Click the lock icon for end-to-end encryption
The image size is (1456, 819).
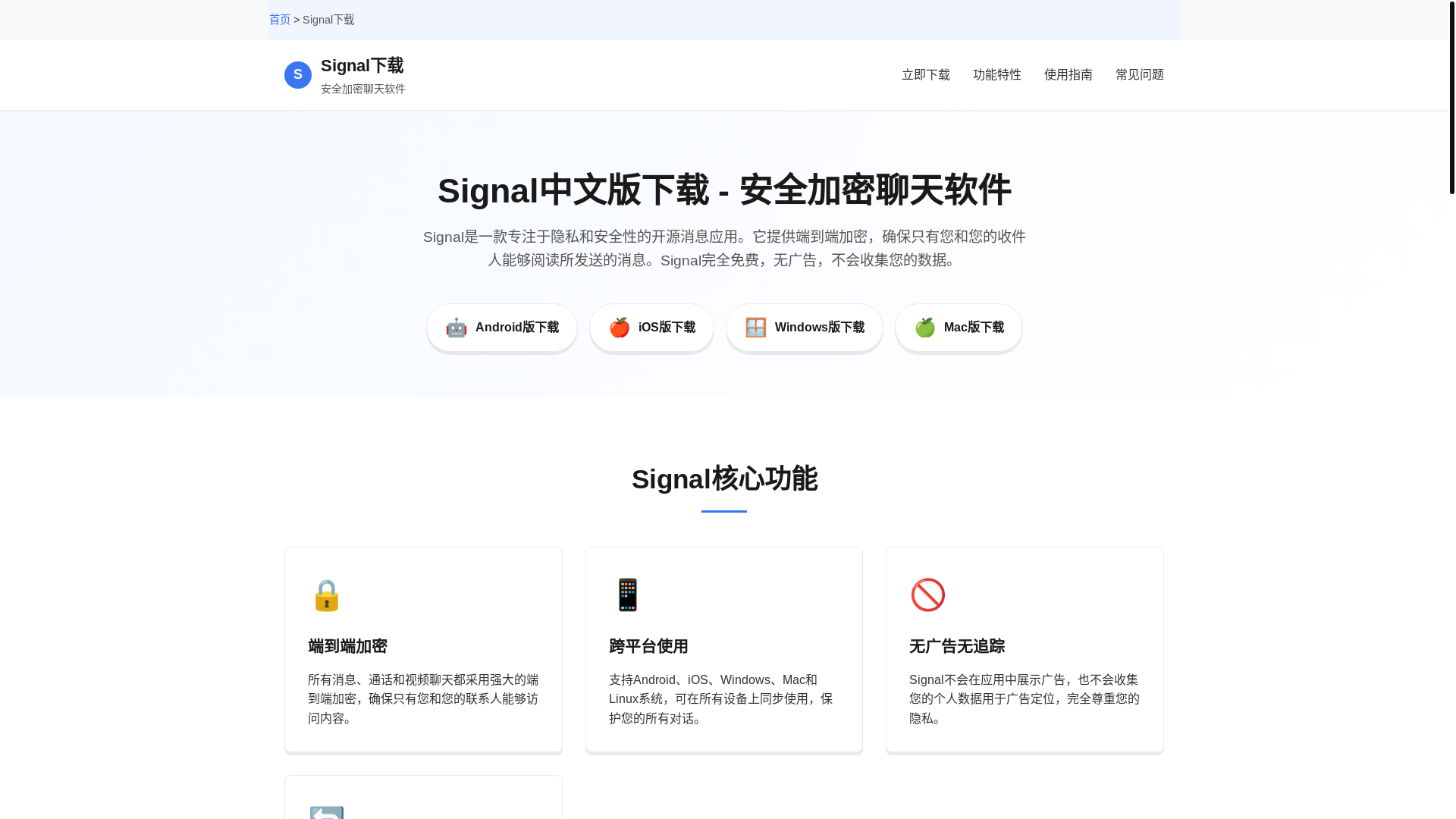327,595
